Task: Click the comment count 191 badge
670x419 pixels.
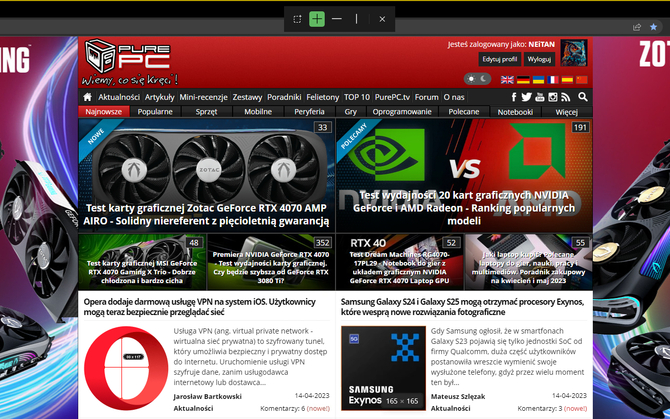Action: coord(580,127)
